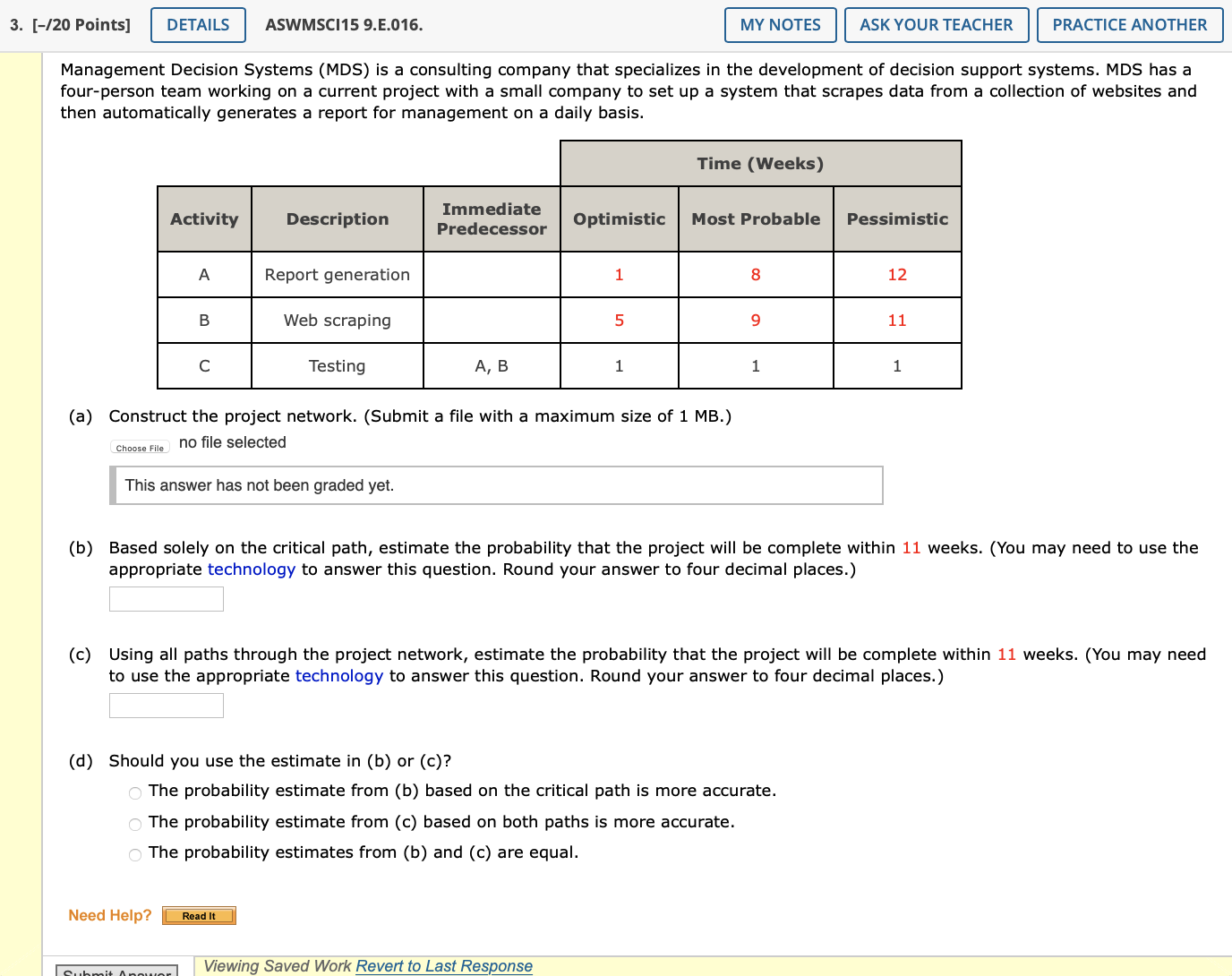
Task: Click activity B's pessimistic value 11
Action: tap(897, 321)
